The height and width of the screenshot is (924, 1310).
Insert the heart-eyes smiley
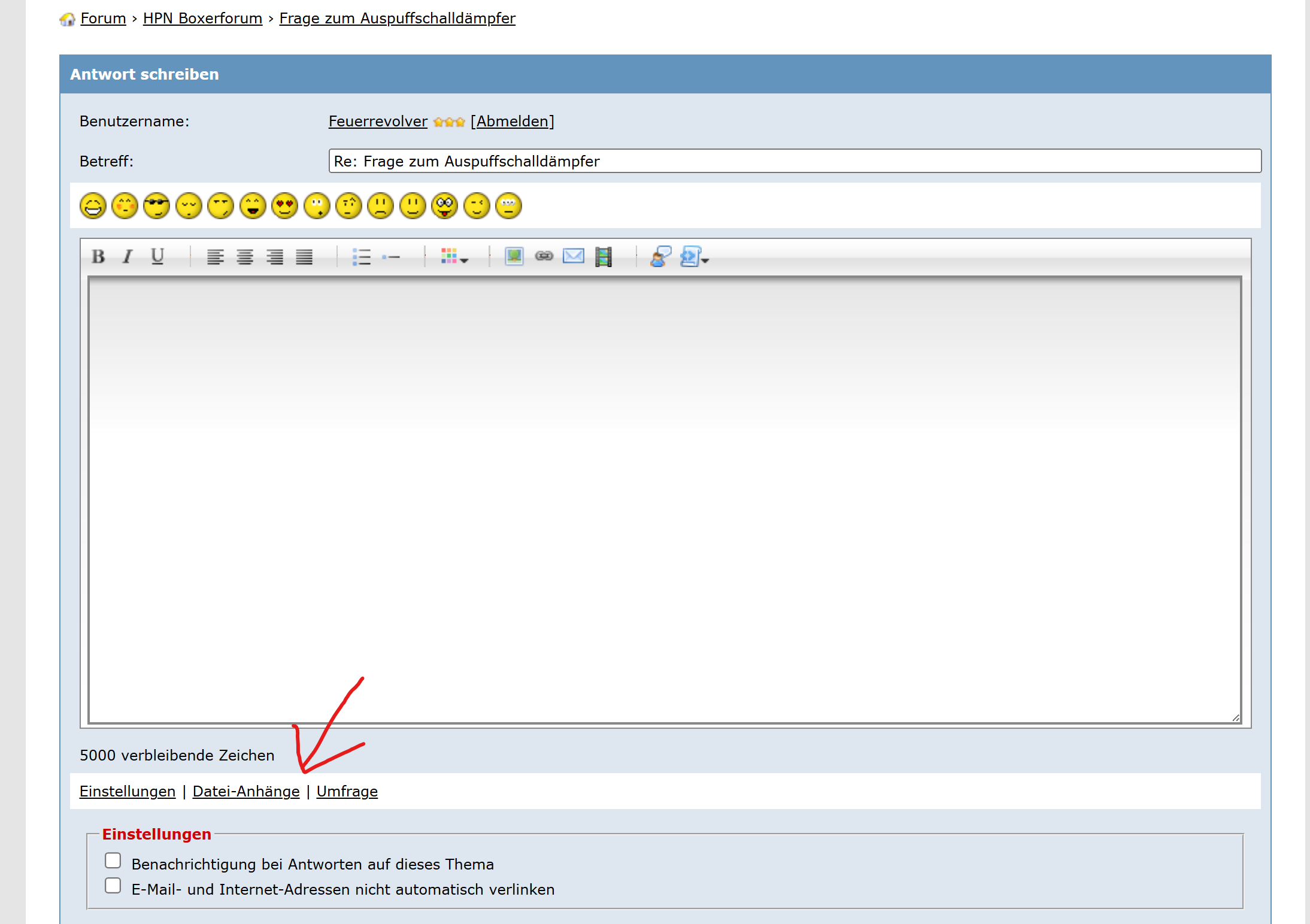(284, 206)
